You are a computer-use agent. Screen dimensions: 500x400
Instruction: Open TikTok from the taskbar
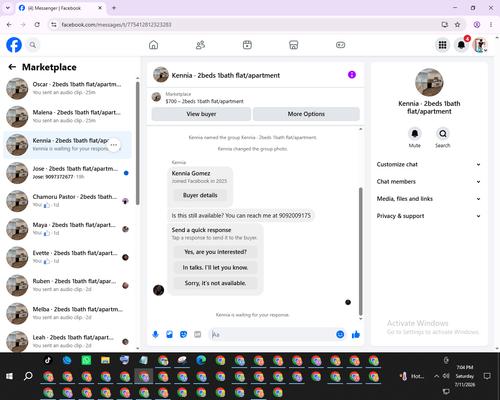pyautogui.click(x=48, y=360)
